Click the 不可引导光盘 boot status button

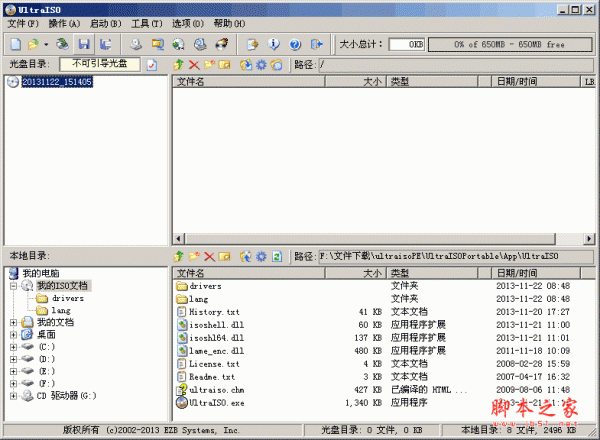pos(100,64)
